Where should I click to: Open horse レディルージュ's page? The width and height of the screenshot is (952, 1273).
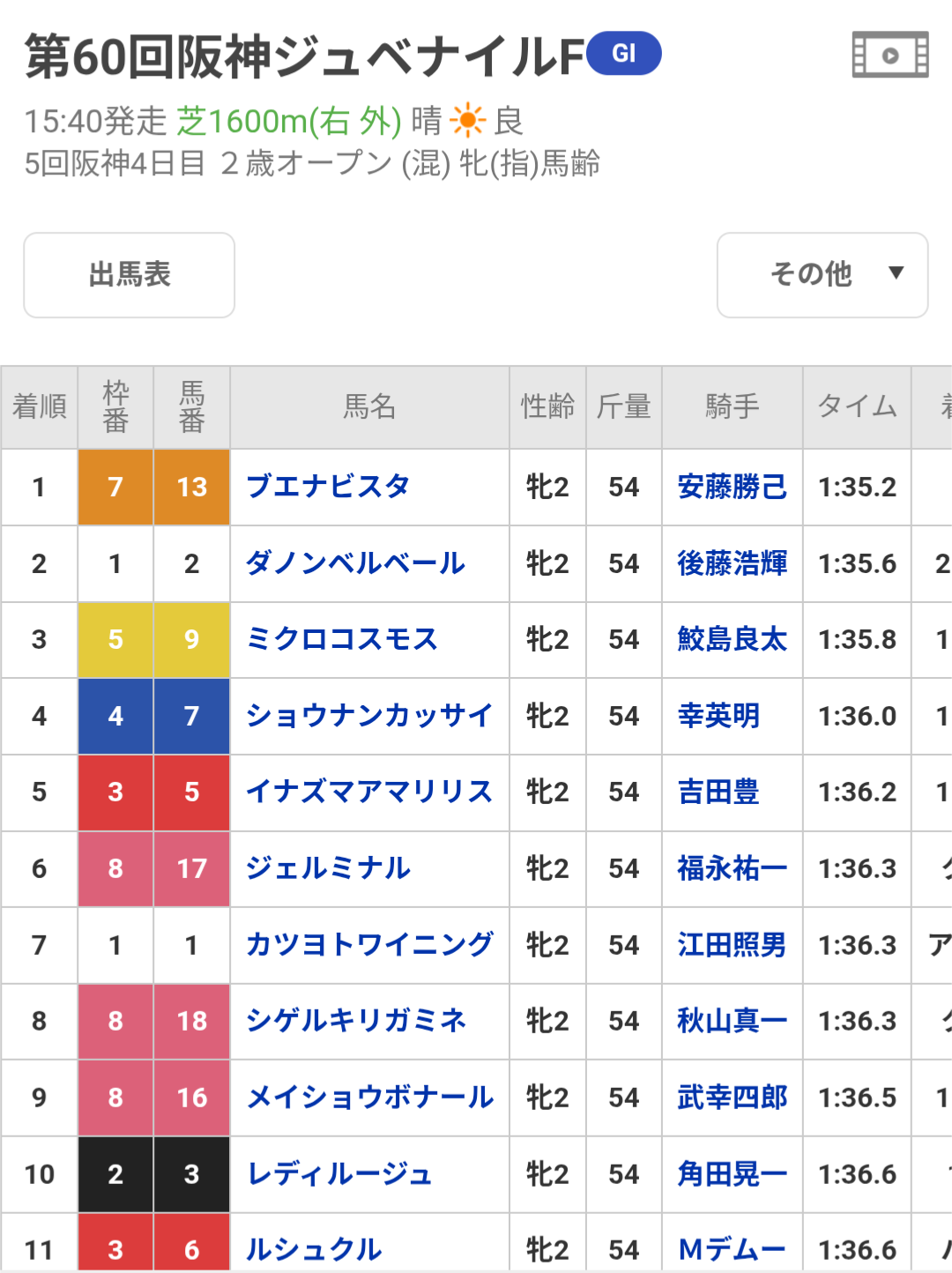point(340,1174)
